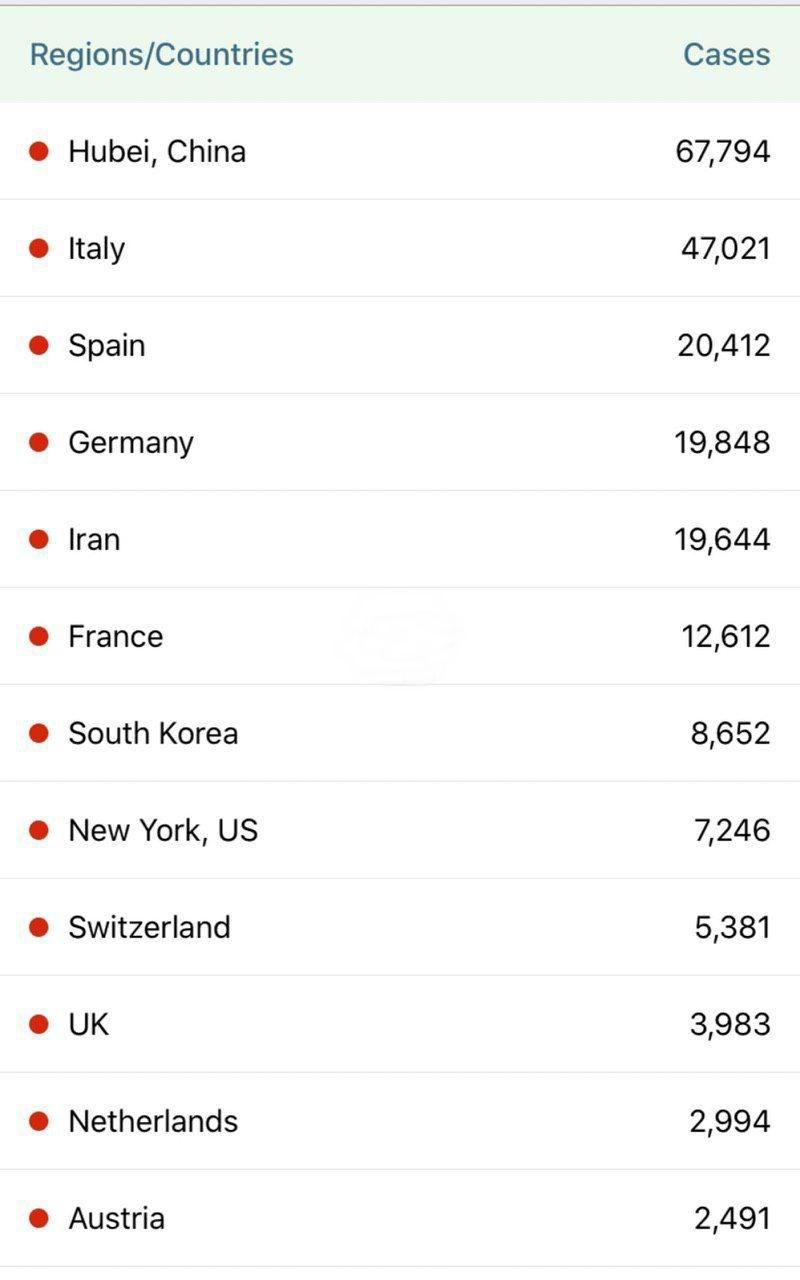The width and height of the screenshot is (800, 1280).
Task: Click the Iran country label
Action: tap(94, 539)
